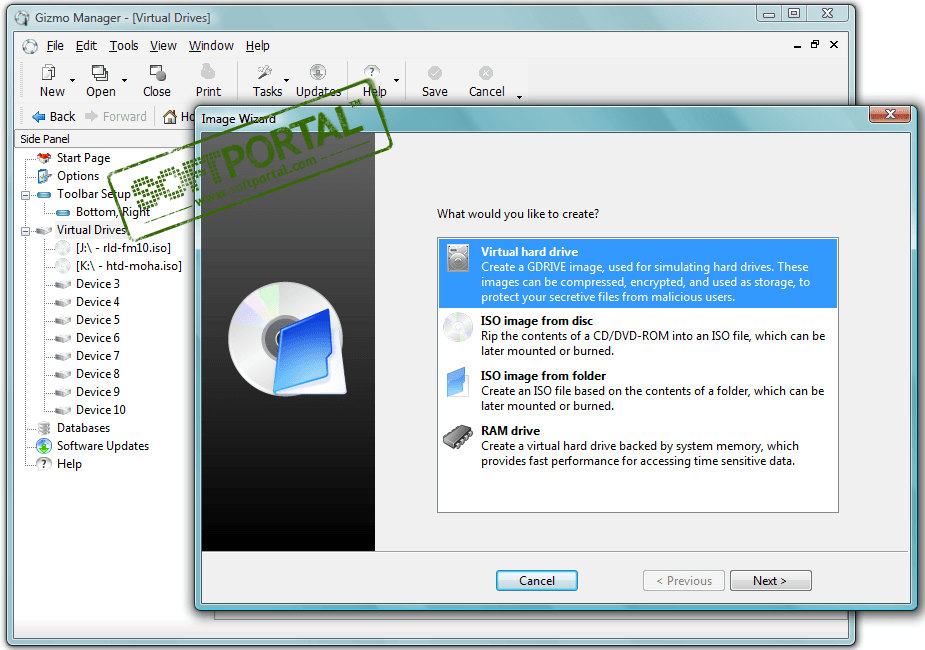925x650 pixels.
Task: Select Toolbar Setup tree item
Action: pyautogui.click(x=94, y=194)
